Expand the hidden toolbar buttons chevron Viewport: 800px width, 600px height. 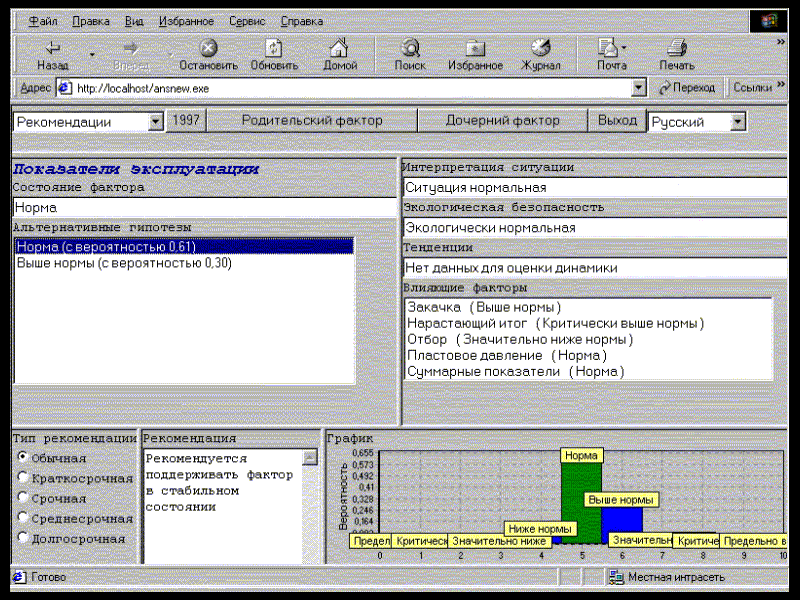(x=781, y=42)
